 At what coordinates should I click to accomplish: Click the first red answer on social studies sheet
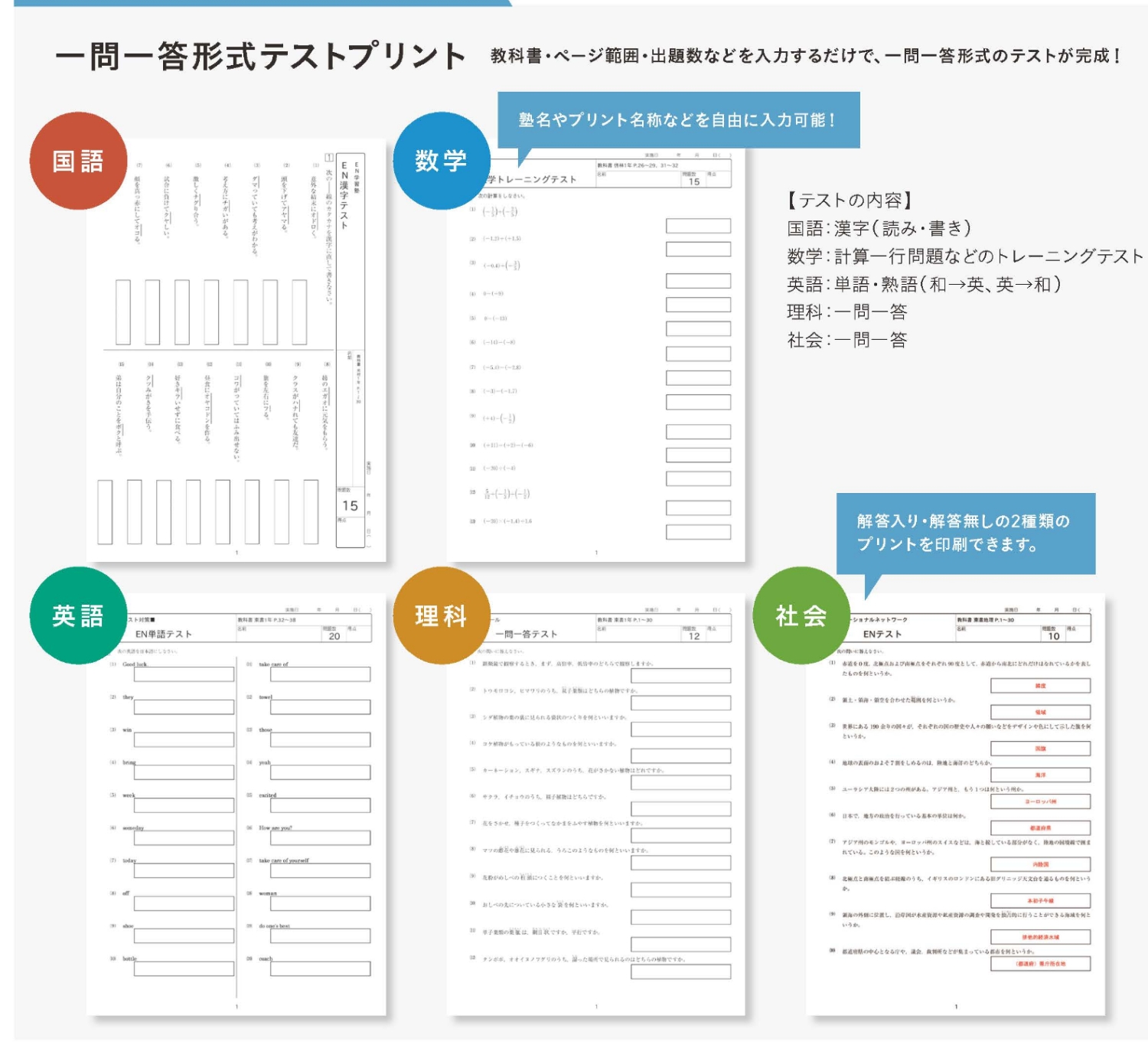(1041, 686)
